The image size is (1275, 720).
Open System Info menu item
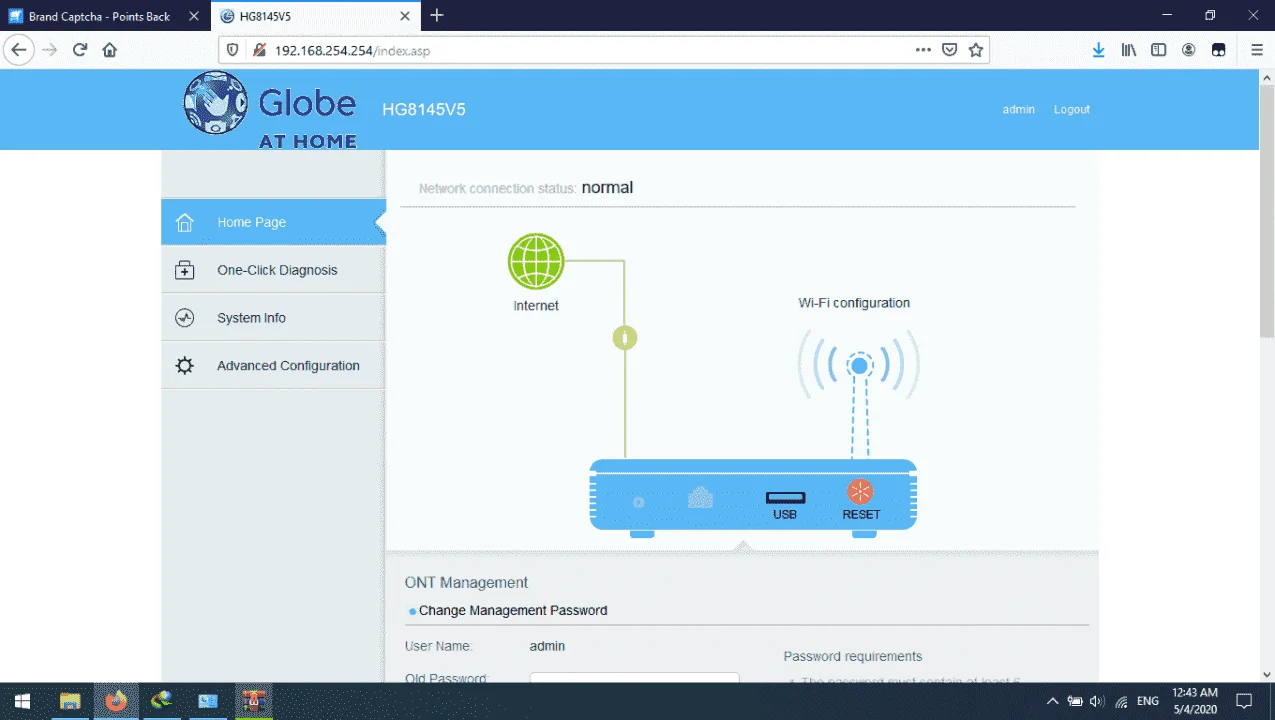point(273,318)
